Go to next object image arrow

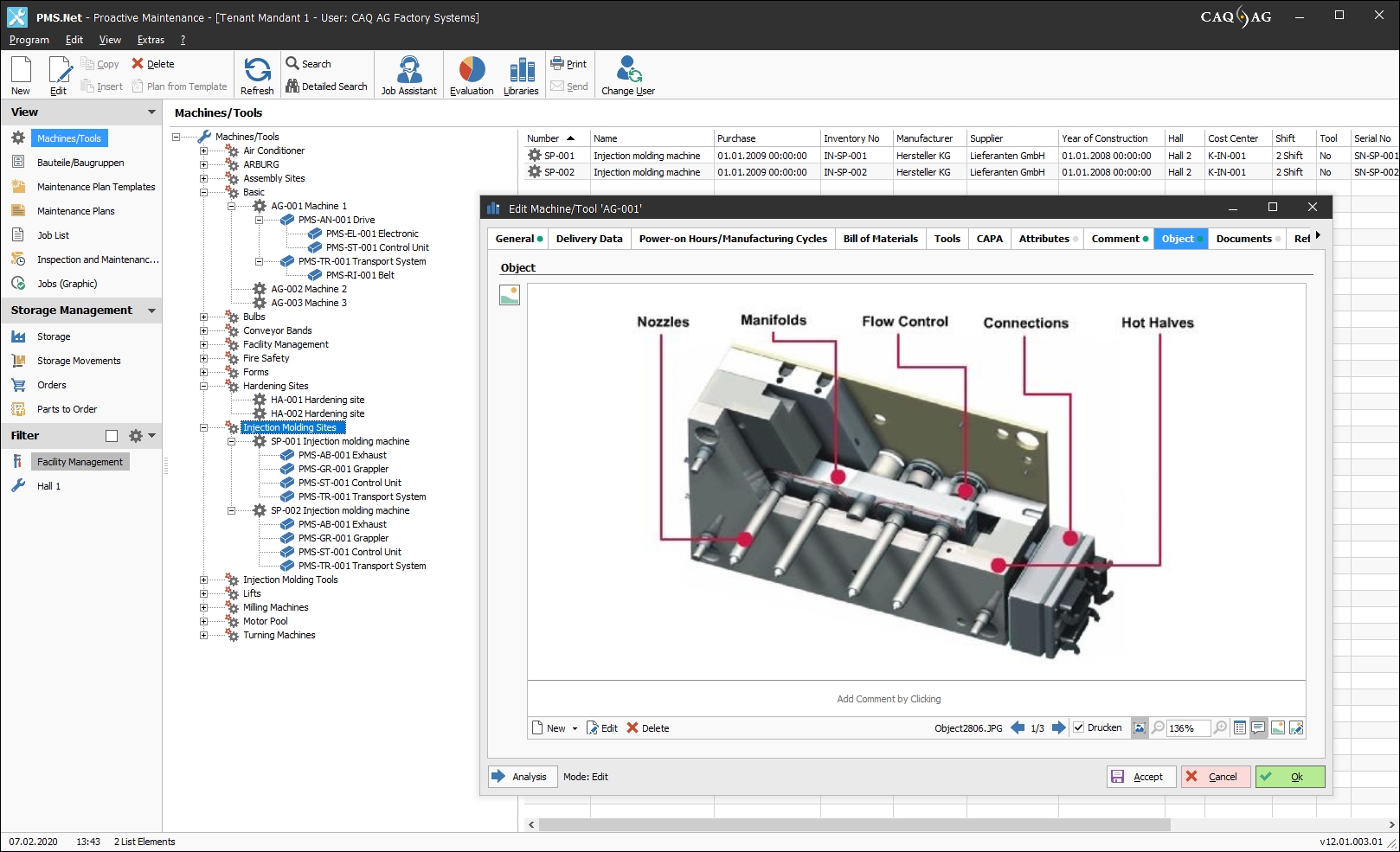1058,728
